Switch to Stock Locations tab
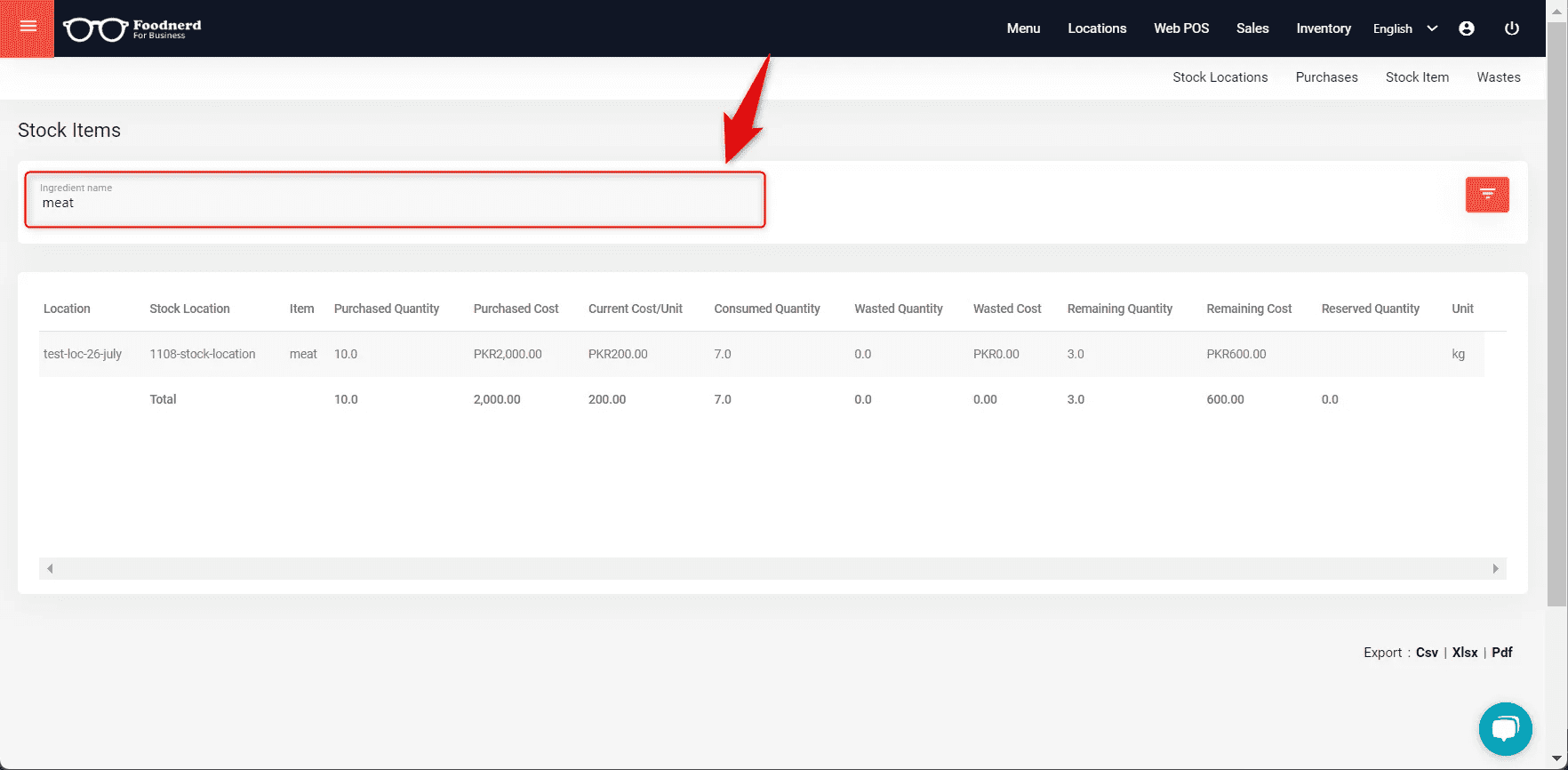This screenshot has width=1568, height=770. click(1220, 77)
